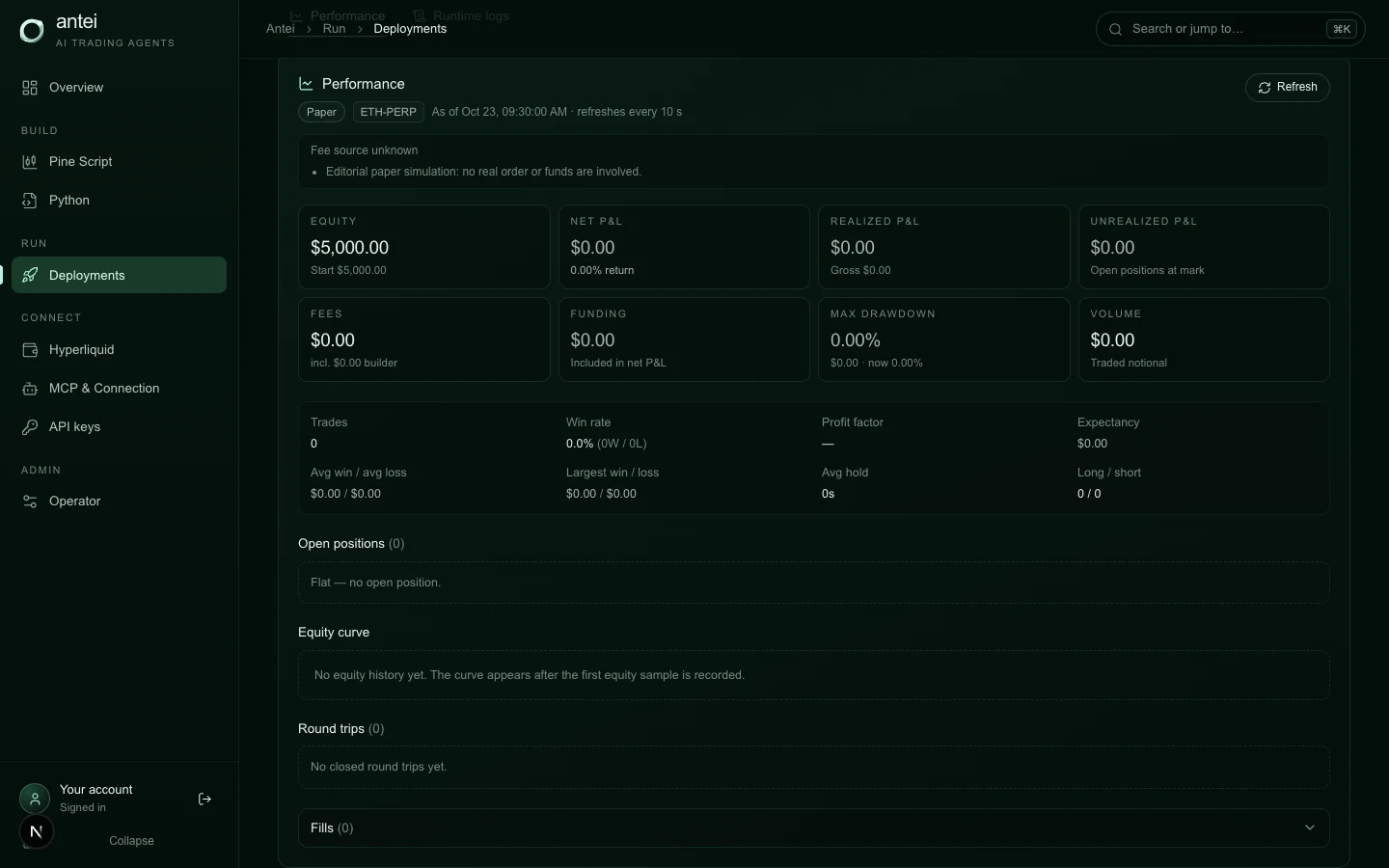The height and width of the screenshot is (868, 1389).
Task: Click the antei logo icon
Action: click(x=32, y=31)
